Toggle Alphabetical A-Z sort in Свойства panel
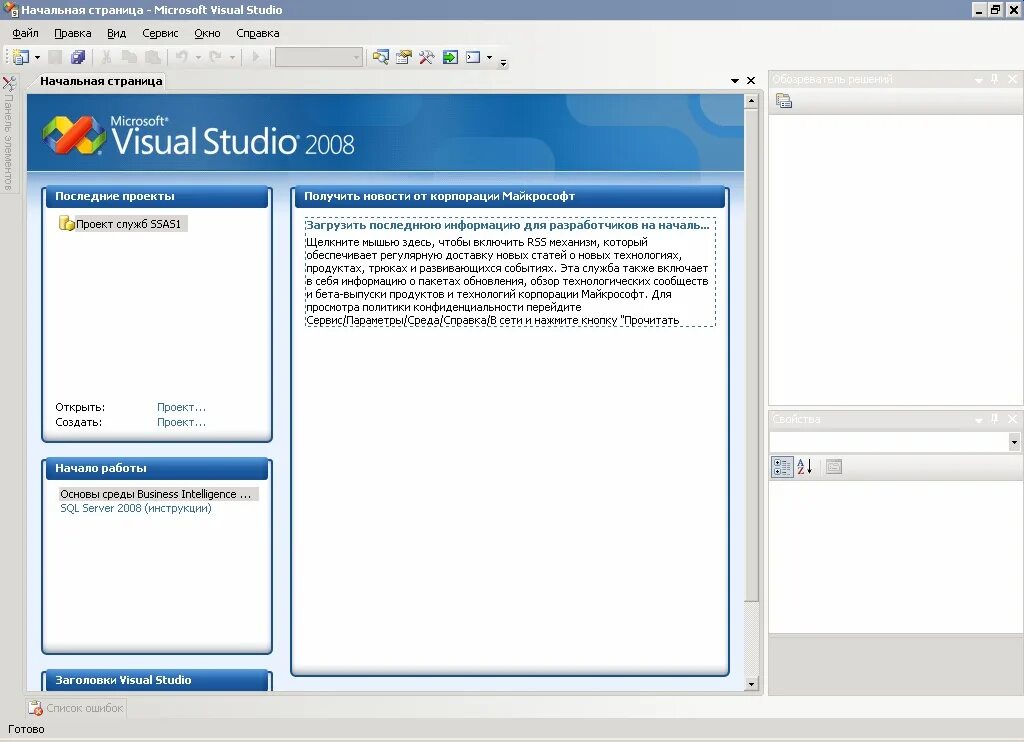The height and width of the screenshot is (742, 1024). [x=805, y=467]
